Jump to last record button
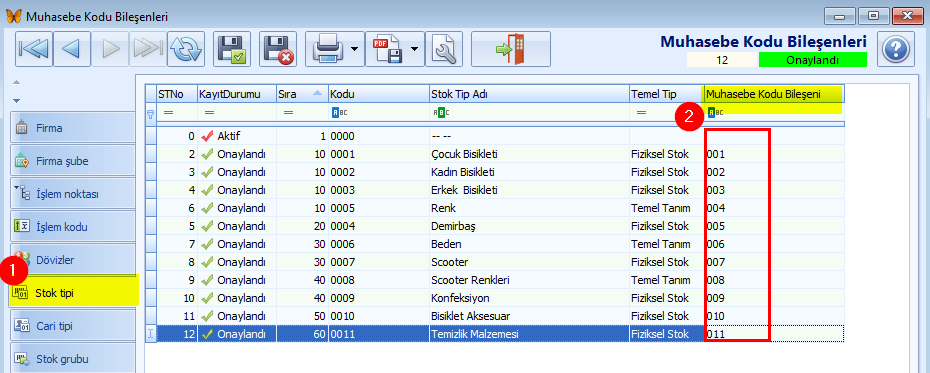930x373 pixels. (x=148, y=49)
